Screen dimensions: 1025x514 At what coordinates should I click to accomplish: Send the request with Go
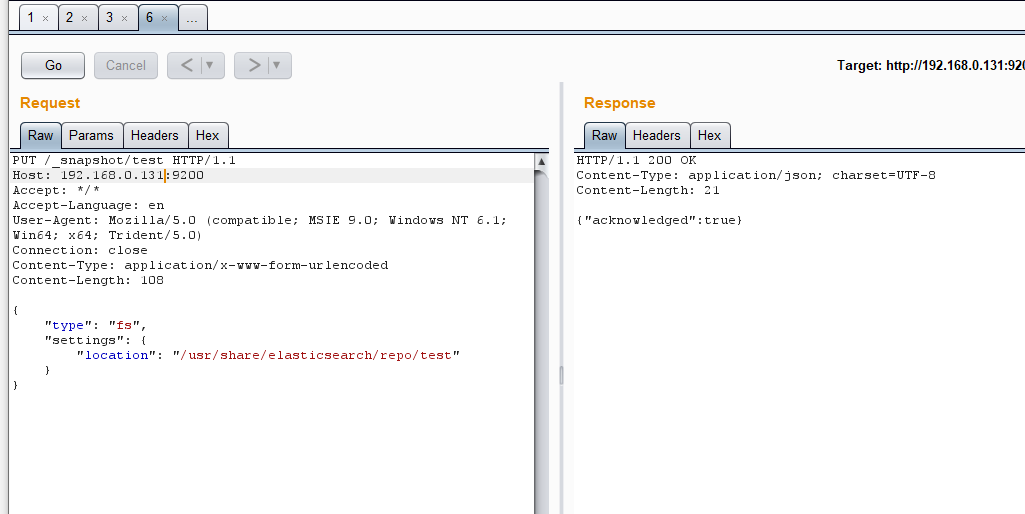(x=53, y=65)
